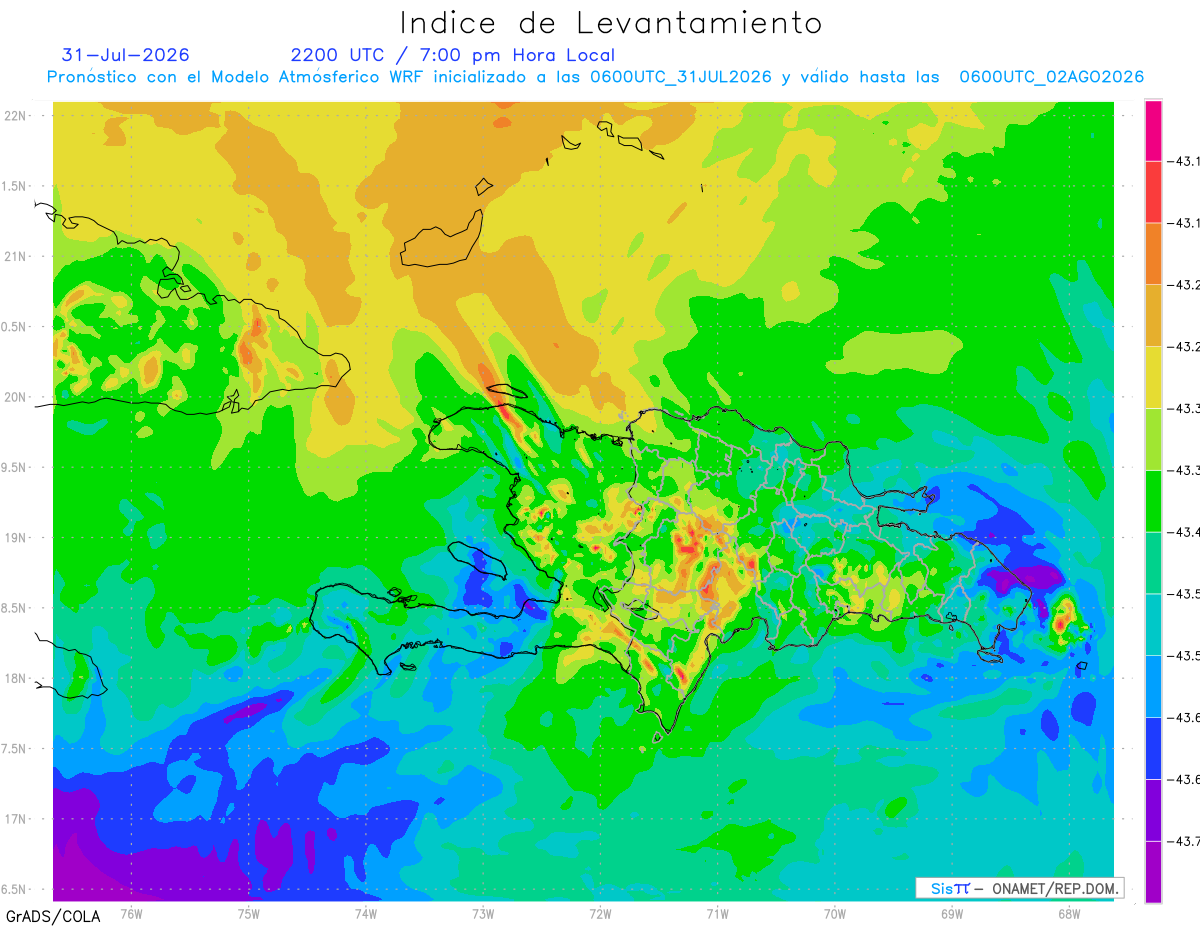Click the 'Pronóstico con el Modelo Atmósferico WRF' line
The image size is (1200, 927).
click(595, 77)
